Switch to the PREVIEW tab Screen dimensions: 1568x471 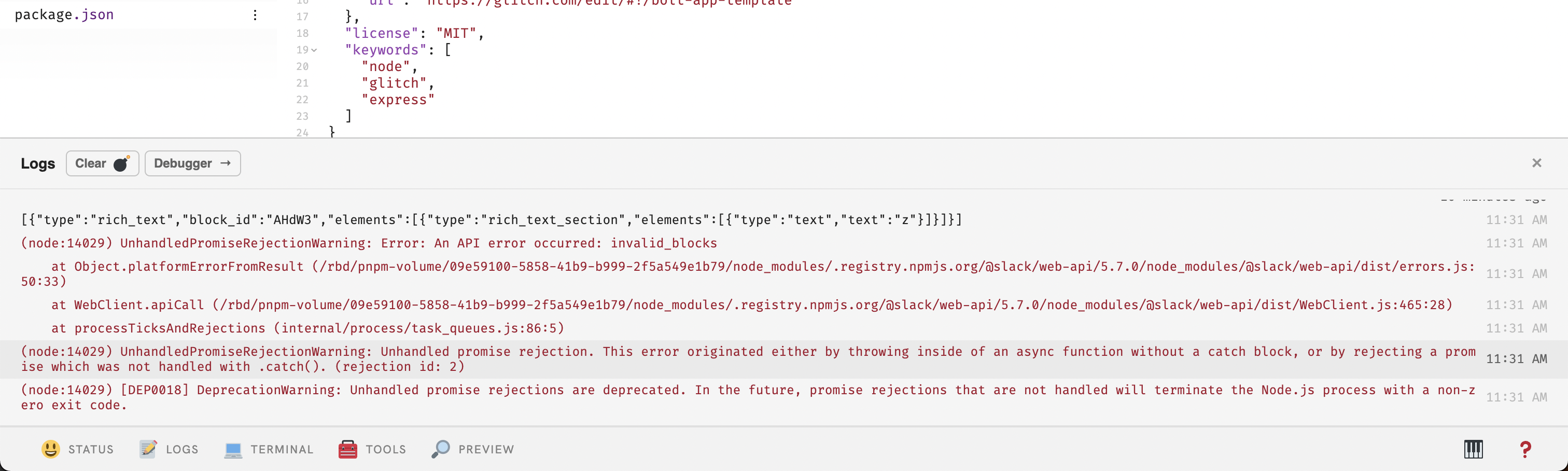click(485, 449)
